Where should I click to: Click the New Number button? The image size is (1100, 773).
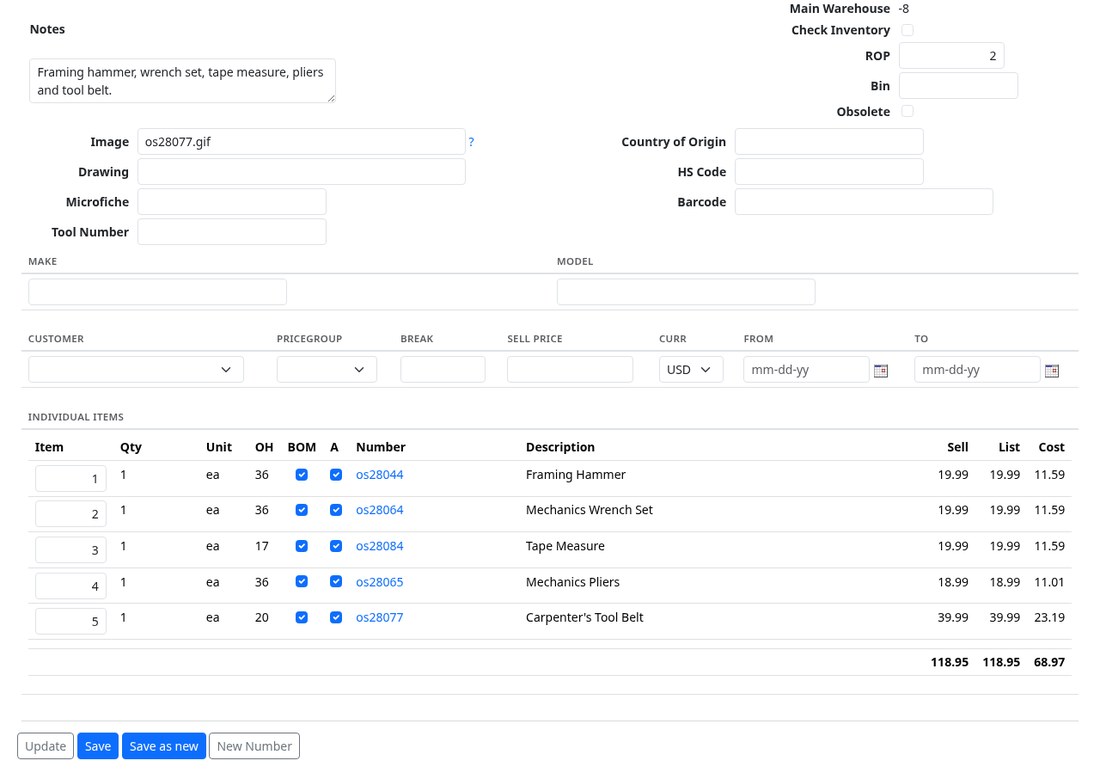[x=254, y=746]
